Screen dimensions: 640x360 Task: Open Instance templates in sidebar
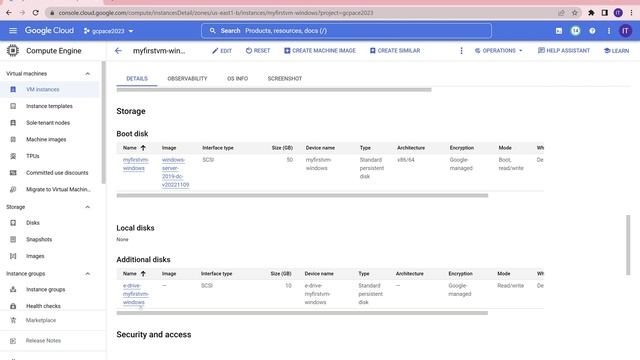49,106
